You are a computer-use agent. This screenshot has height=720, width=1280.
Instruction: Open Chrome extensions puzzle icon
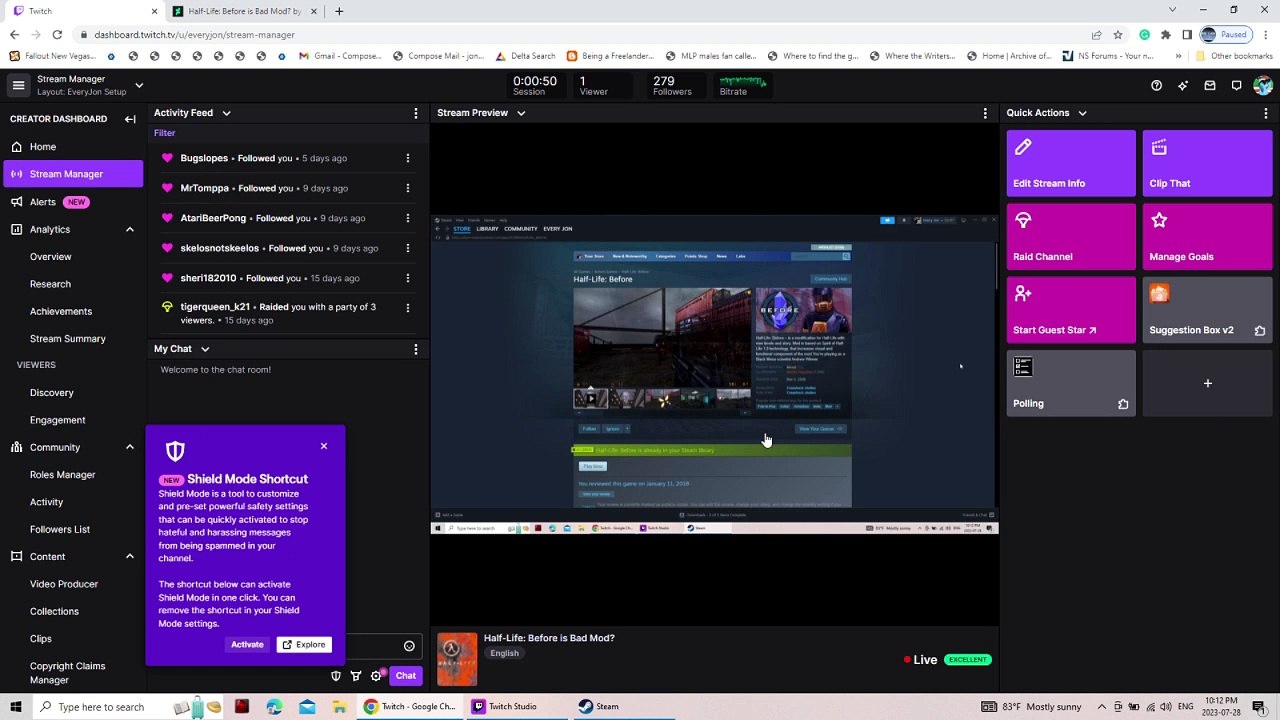coord(1166,35)
